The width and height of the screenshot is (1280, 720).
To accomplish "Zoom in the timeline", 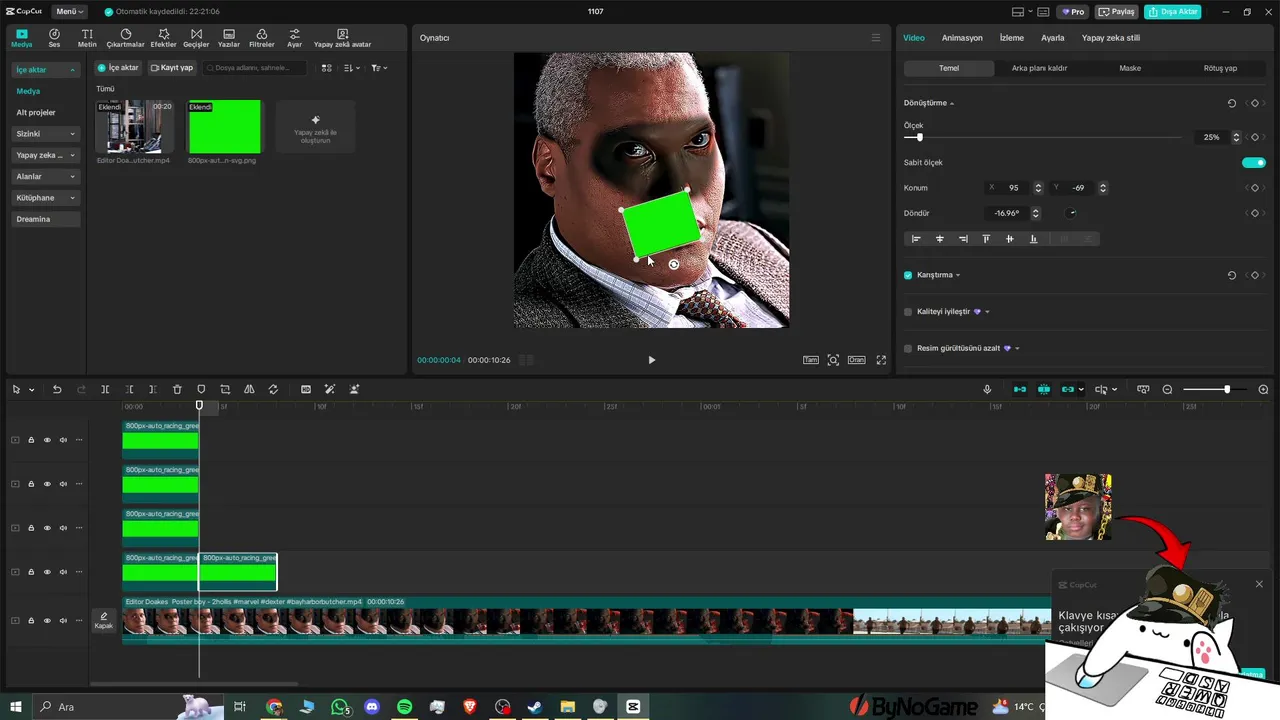I will [1263, 389].
